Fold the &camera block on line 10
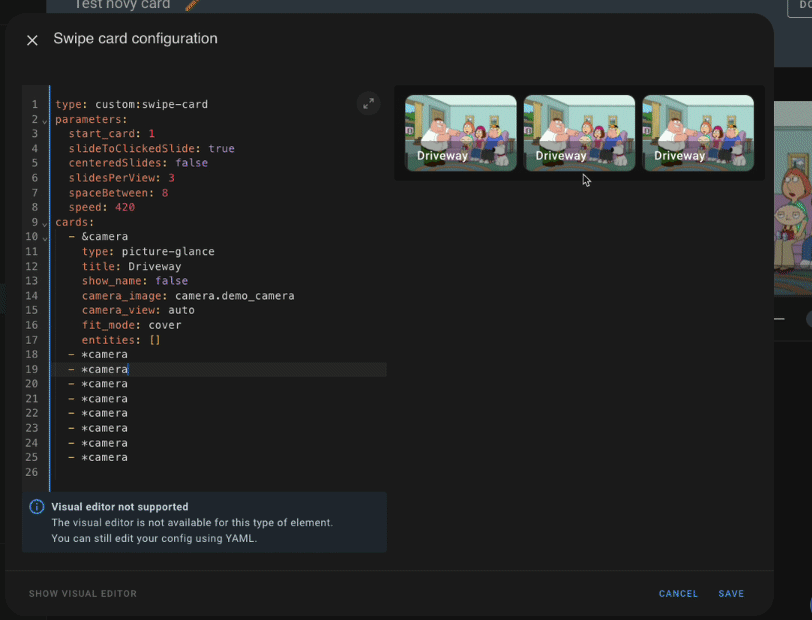Viewport: 812px width, 620px height. [45, 238]
